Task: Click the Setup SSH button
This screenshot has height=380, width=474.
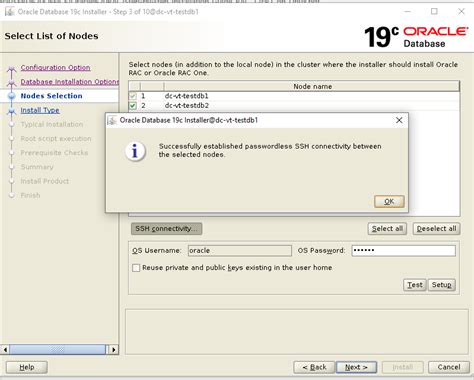Action: tap(442, 285)
